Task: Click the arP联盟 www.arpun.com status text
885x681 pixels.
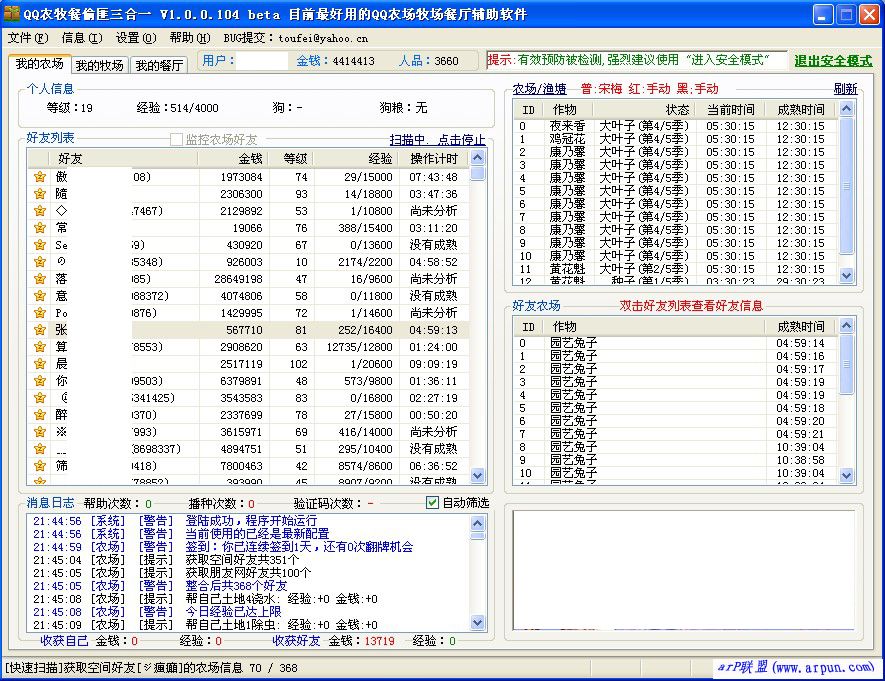Action: pos(796,667)
